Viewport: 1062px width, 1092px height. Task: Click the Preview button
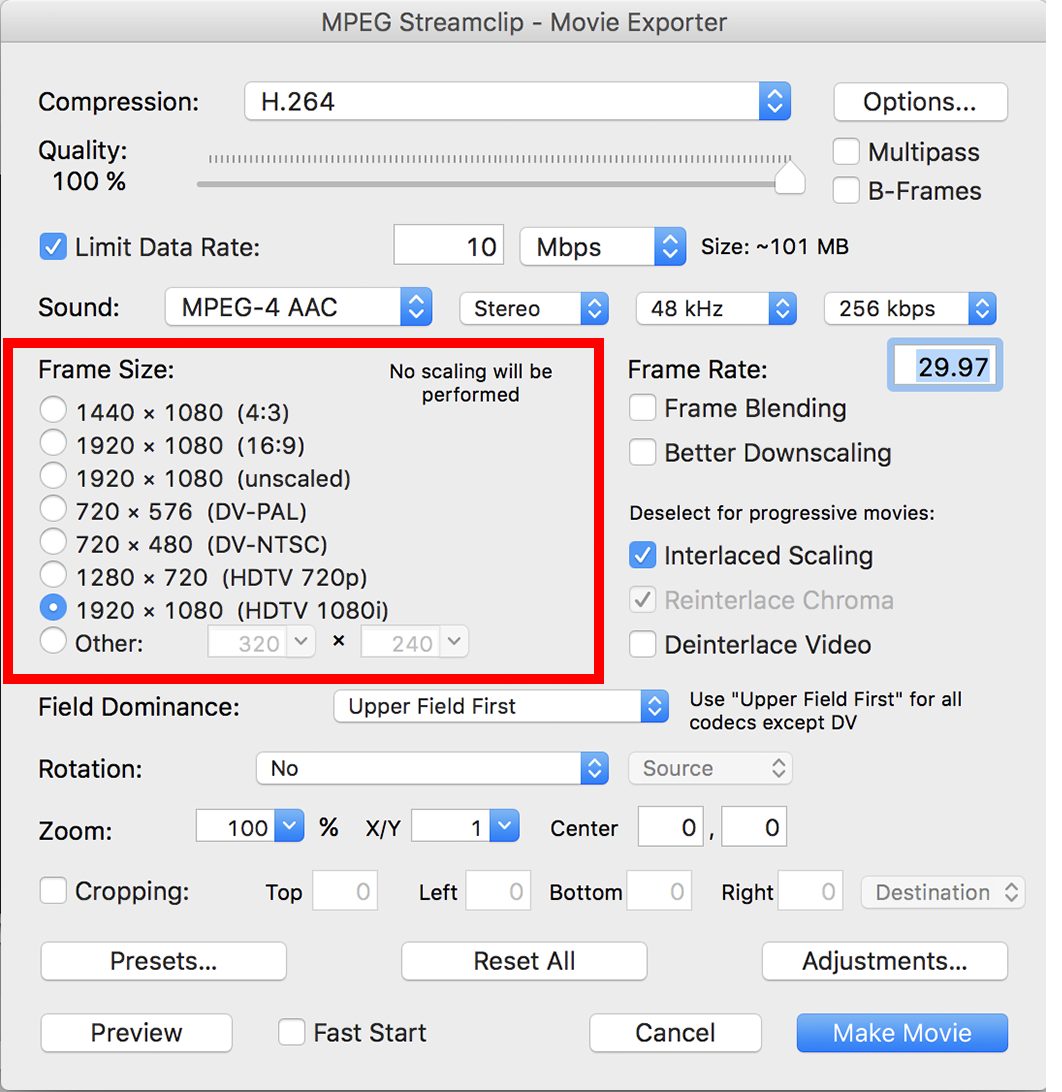pyautogui.click(x=136, y=1033)
